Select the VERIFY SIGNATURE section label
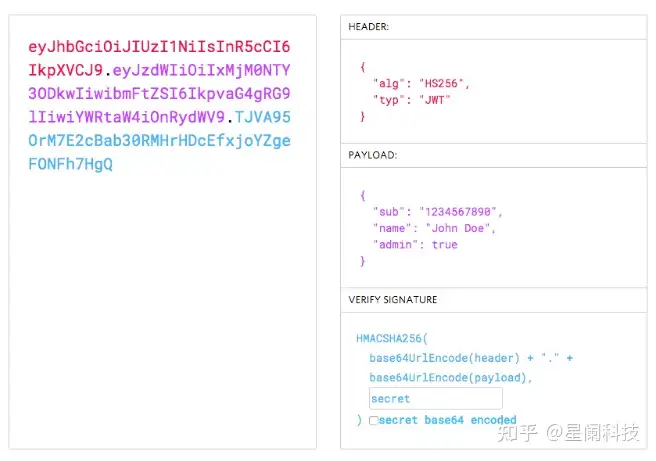 click(393, 300)
